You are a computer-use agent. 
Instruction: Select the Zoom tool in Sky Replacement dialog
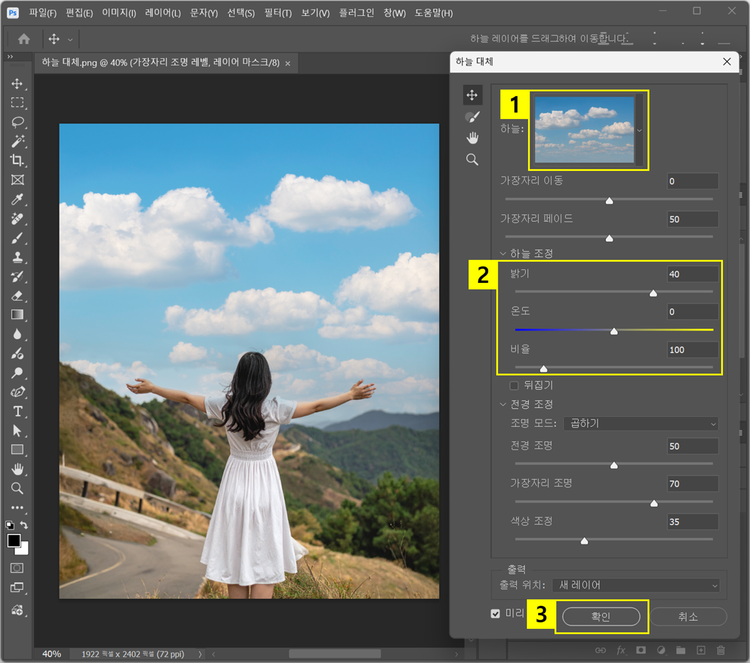472,159
